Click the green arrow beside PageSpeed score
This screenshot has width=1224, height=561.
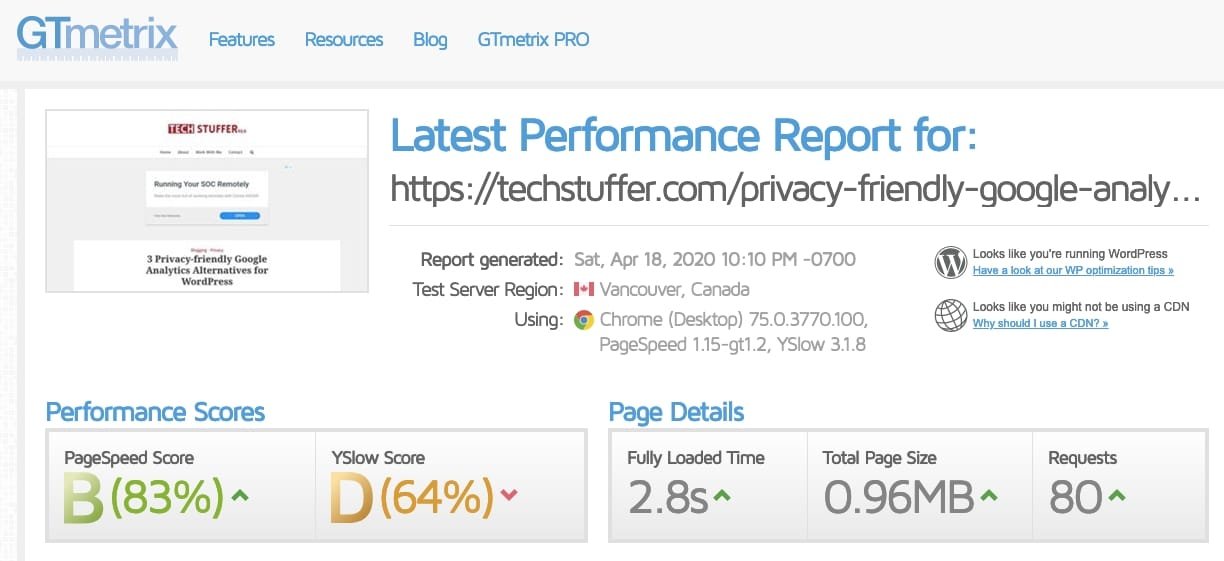tap(241, 494)
